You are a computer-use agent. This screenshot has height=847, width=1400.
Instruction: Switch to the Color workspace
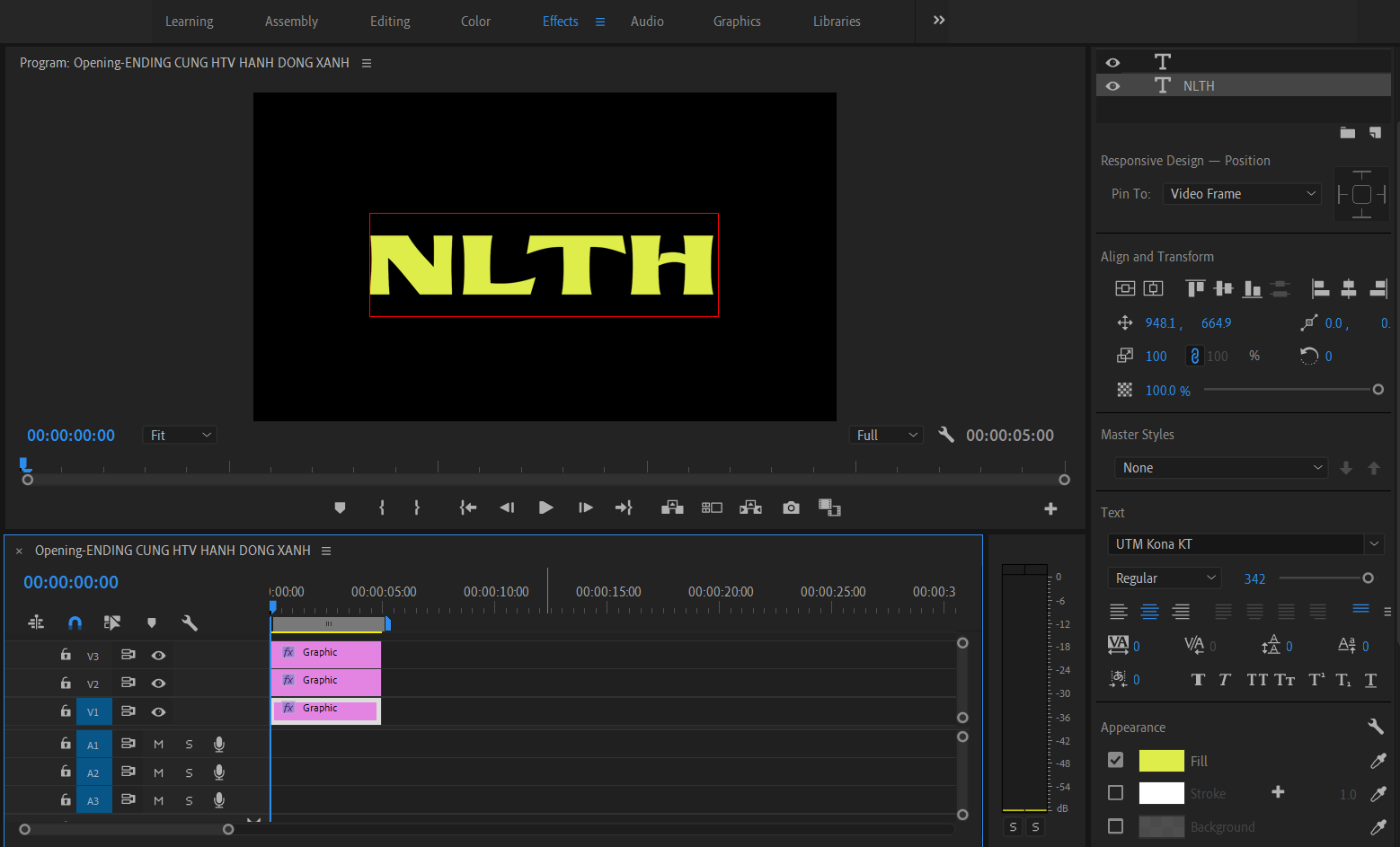pos(475,22)
